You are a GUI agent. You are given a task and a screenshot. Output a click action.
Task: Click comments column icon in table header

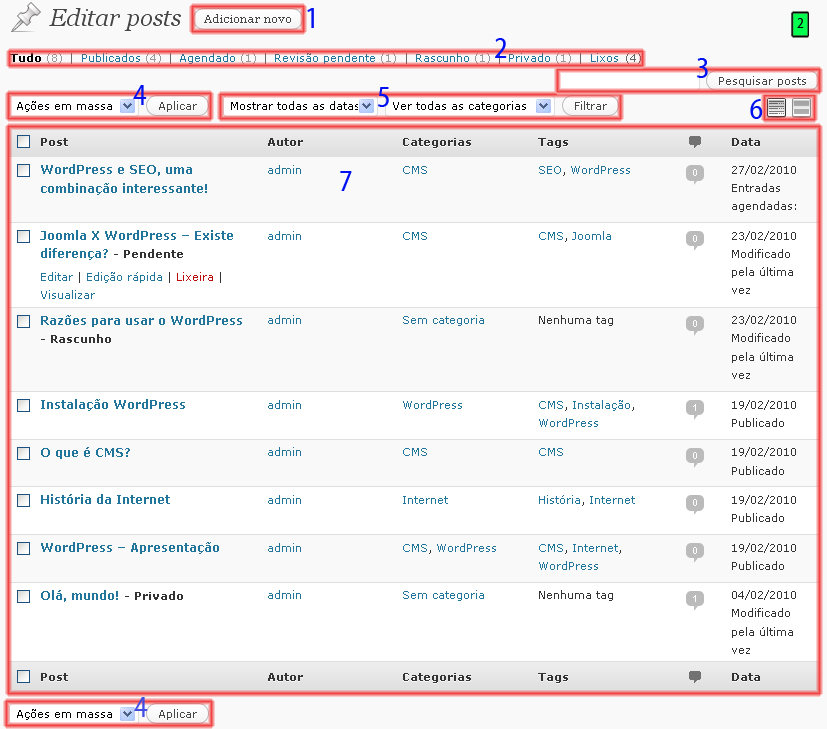[695, 141]
